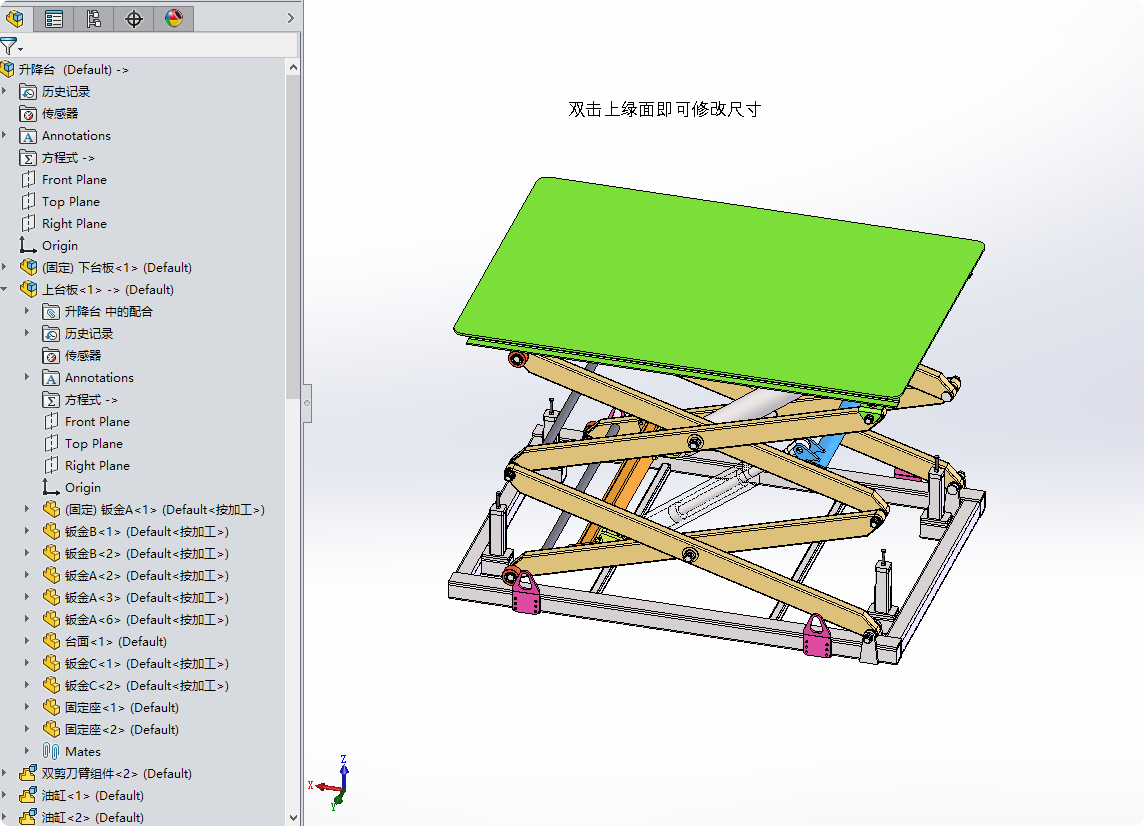Expand the (固定) 钣金A<1> node
This screenshot has width=1144, height=826.
click(x=27, y=509)
